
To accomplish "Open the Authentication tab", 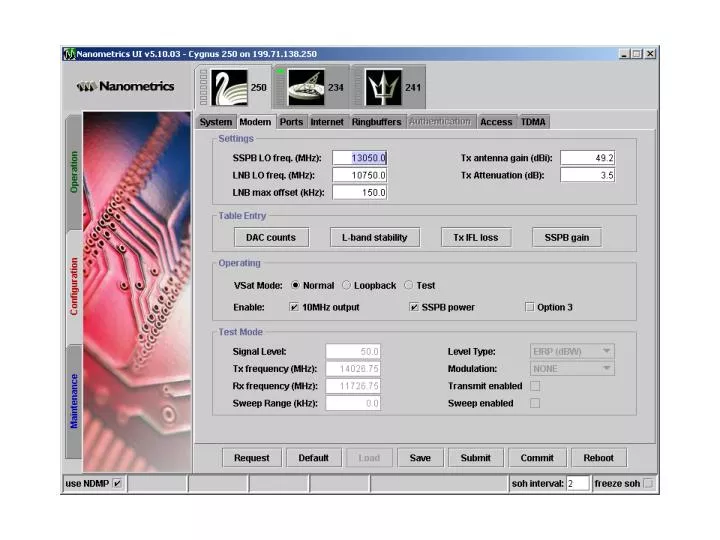I will pyautogui.click(x=440, y=122).
